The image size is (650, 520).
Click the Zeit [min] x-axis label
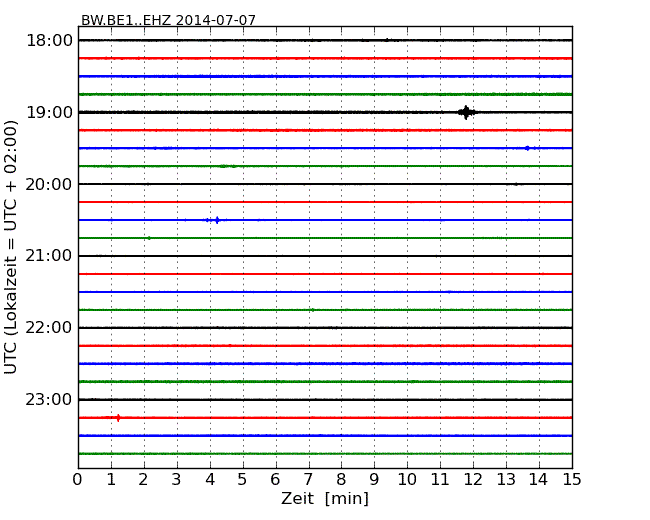[325, 498]
